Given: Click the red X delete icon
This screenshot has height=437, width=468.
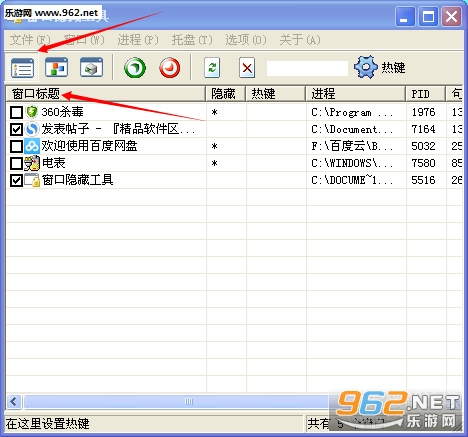Looking at the screenshot, I should 247,68.
